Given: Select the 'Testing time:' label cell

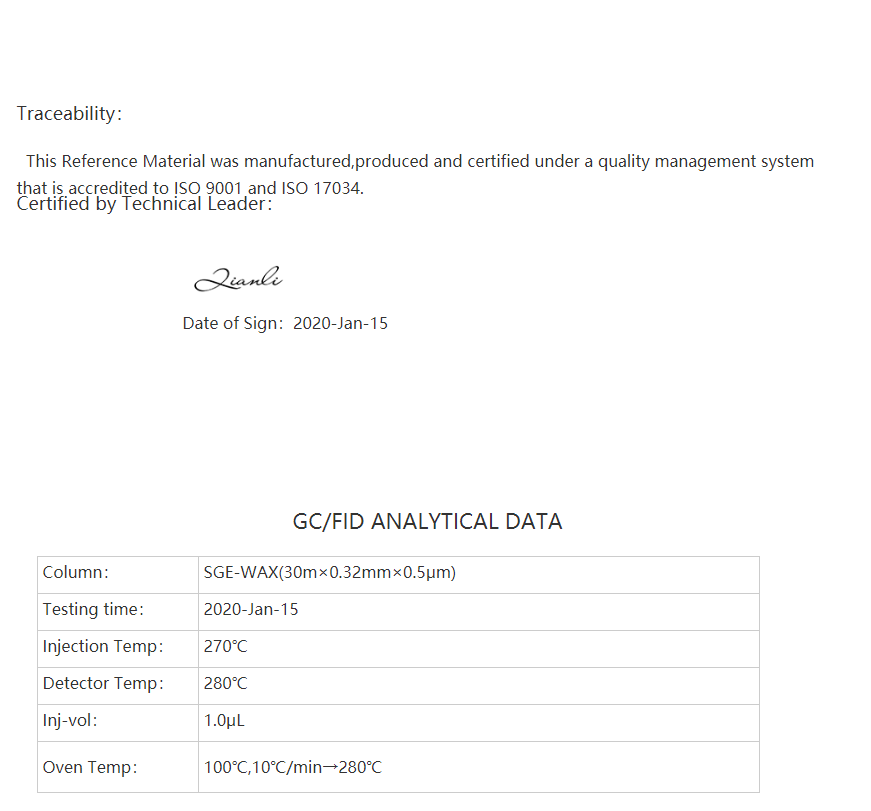Looking at the screenshot, I should point(118,612).
